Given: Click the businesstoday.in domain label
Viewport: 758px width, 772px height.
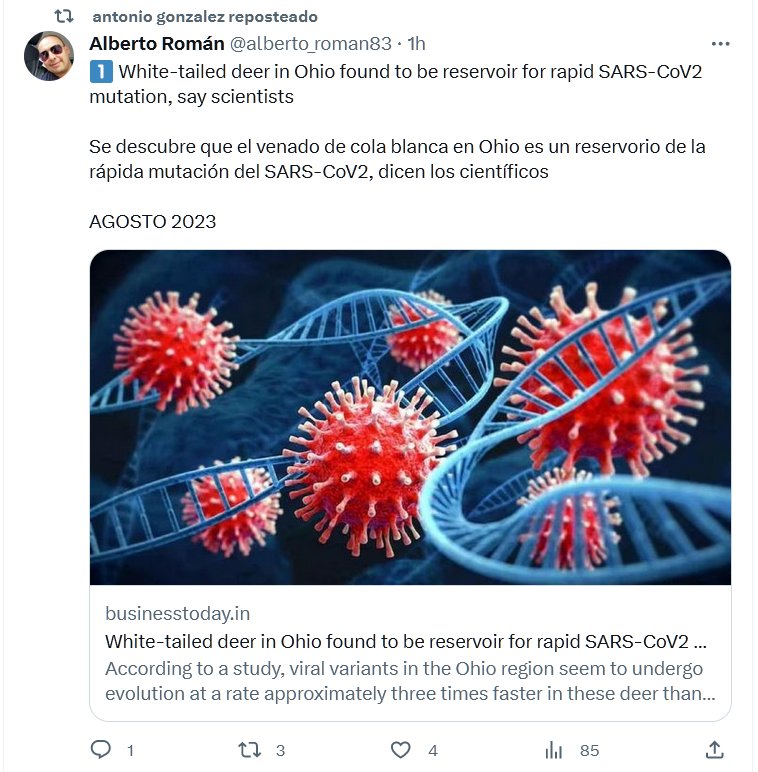Looking at the screenshot, I should click(x=177, y=613).
